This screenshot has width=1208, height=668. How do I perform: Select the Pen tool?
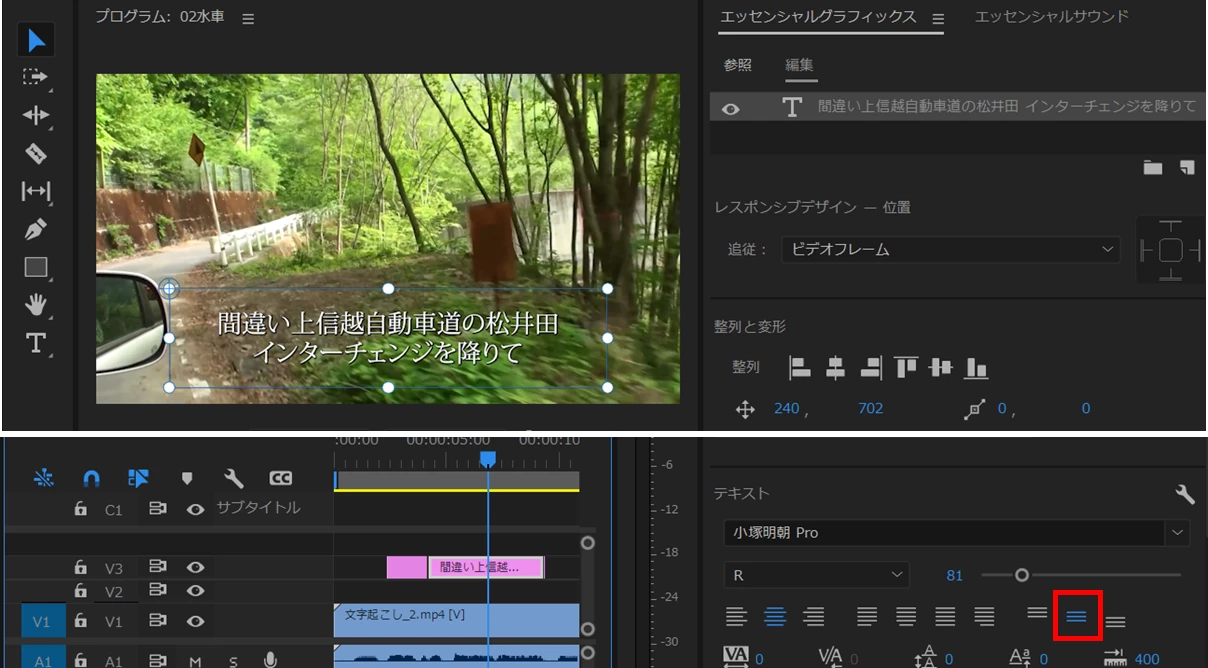pos(36,229)
